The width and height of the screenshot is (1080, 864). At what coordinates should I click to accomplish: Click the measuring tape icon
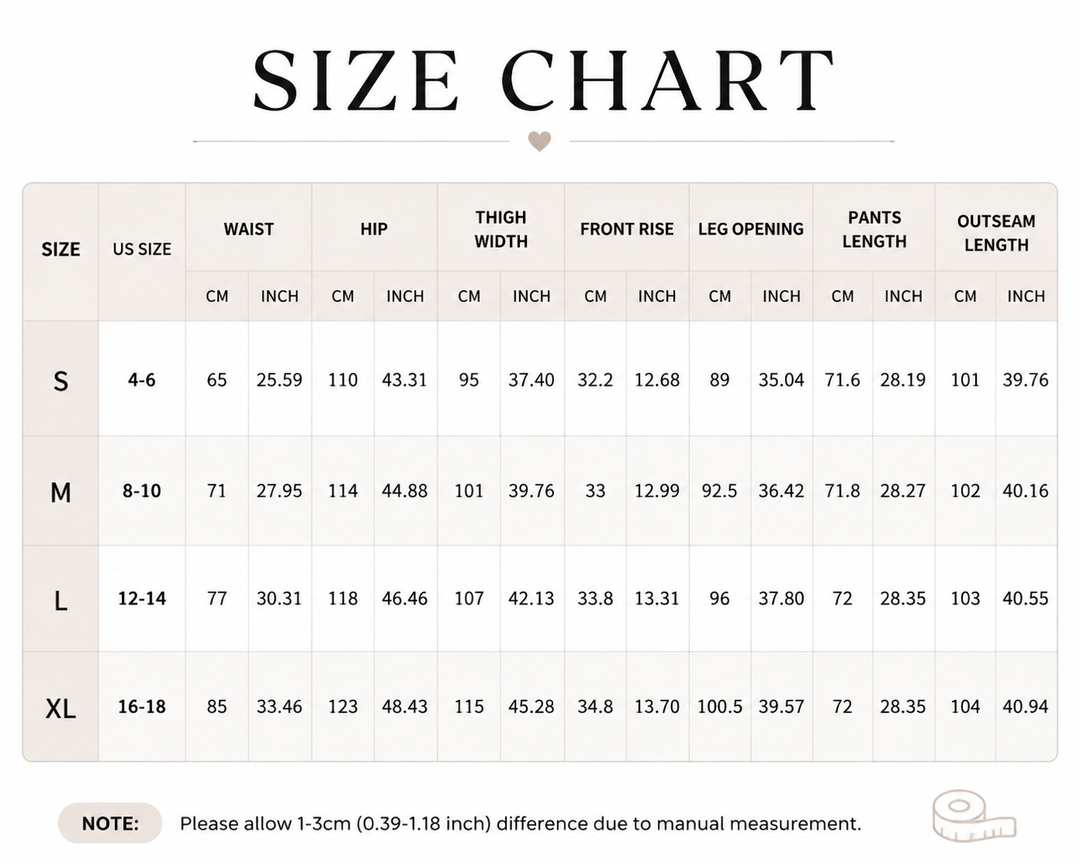tap(974, 816)
